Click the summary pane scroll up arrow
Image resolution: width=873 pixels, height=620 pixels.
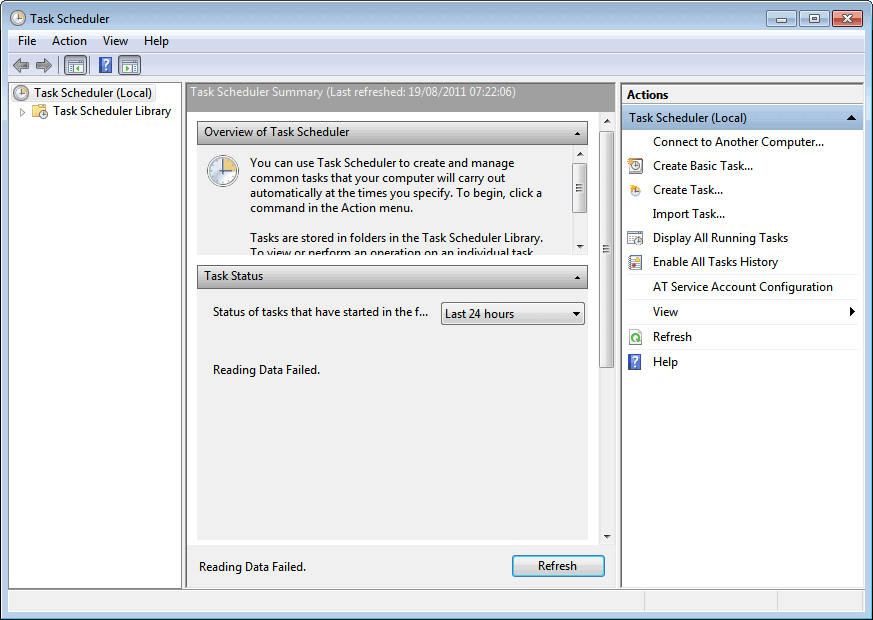(x=607, y=121)
